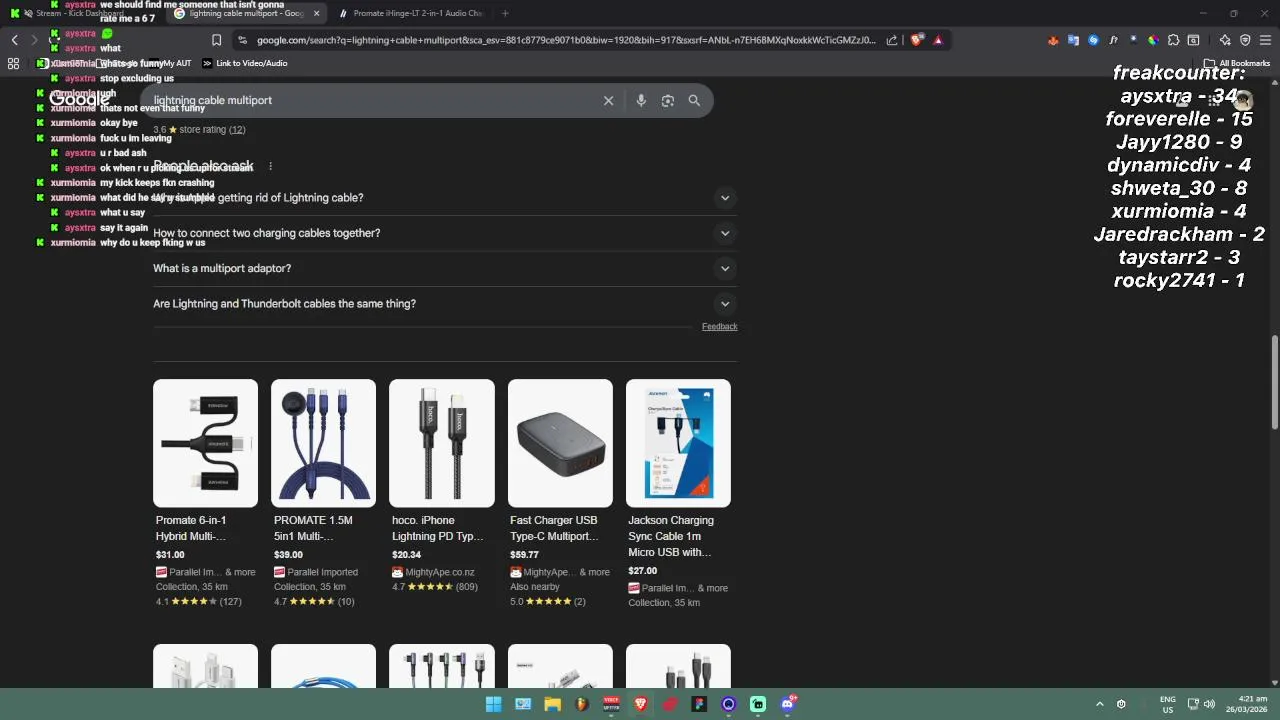Screen dimensions: 1280x720
Task: Click the $59.77 price text
Action: point(524,554)
